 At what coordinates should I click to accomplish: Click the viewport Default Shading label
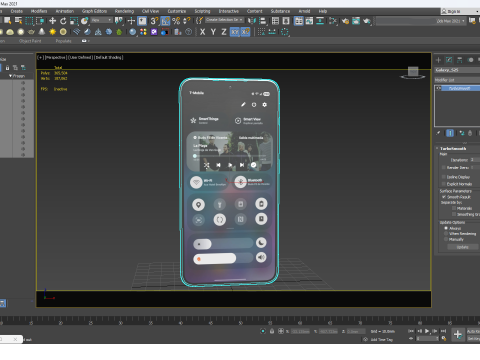tap(109, 57)
